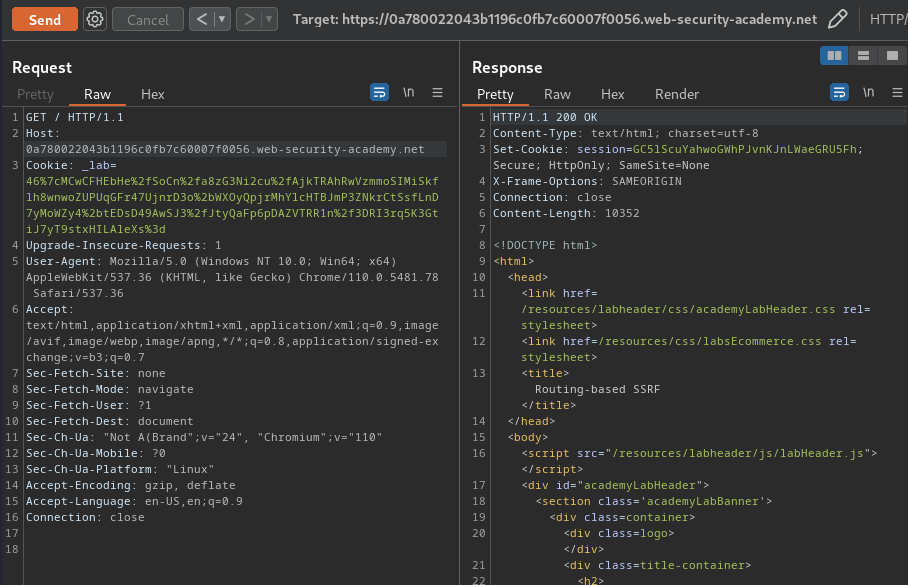Screen dimensions: 908x585
Task: Click the 'GET / HTTP/1.1' request line
Action: pyautogui.click(x=75, y=117)
